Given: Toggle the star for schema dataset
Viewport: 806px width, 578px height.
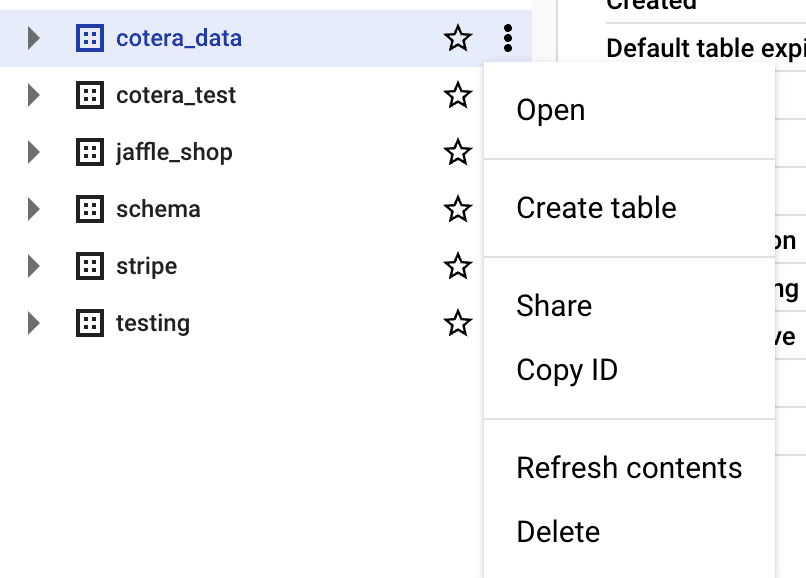Looking at the screenshot, I should tap(458, 210).
